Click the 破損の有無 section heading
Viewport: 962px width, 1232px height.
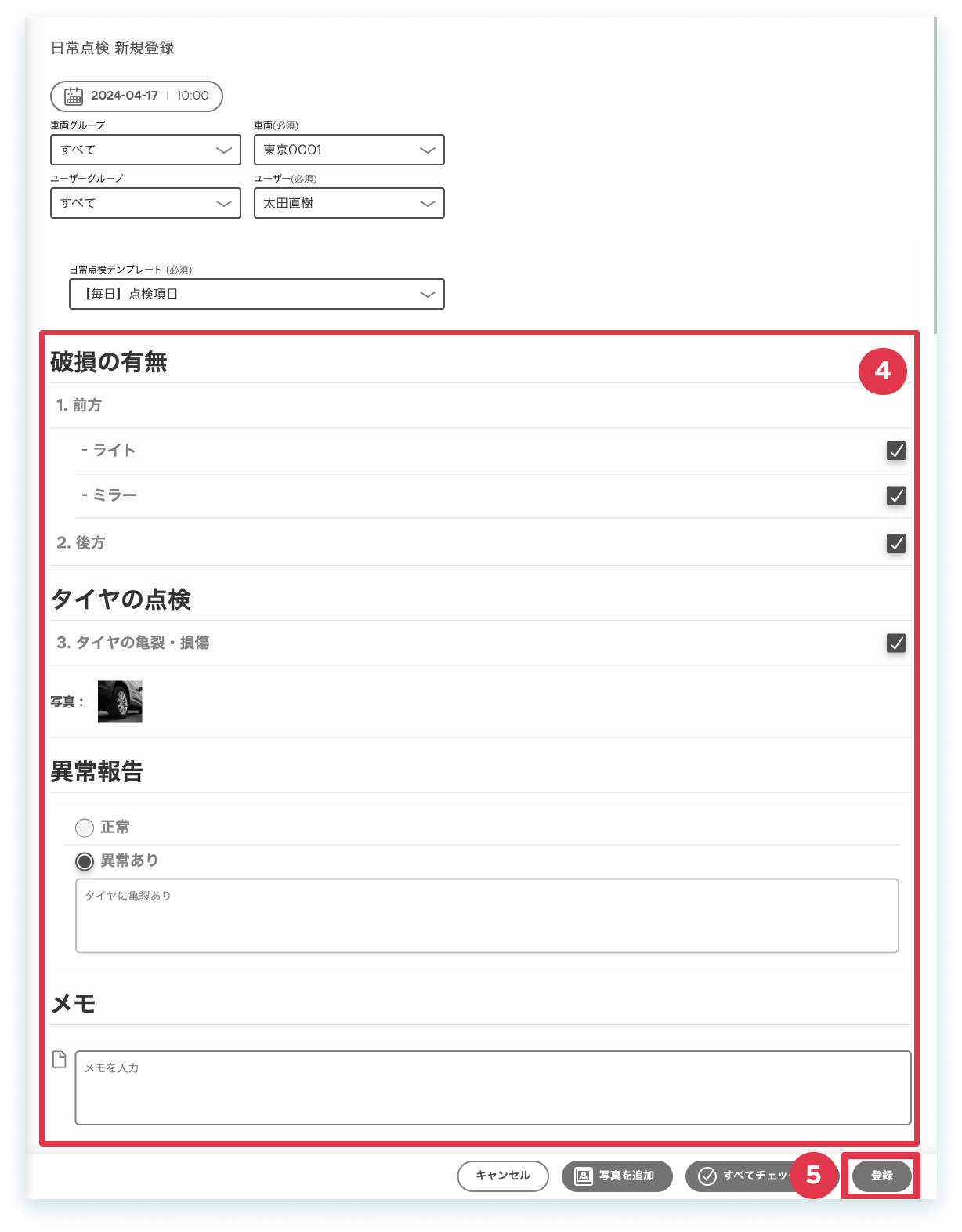(109, 362)
